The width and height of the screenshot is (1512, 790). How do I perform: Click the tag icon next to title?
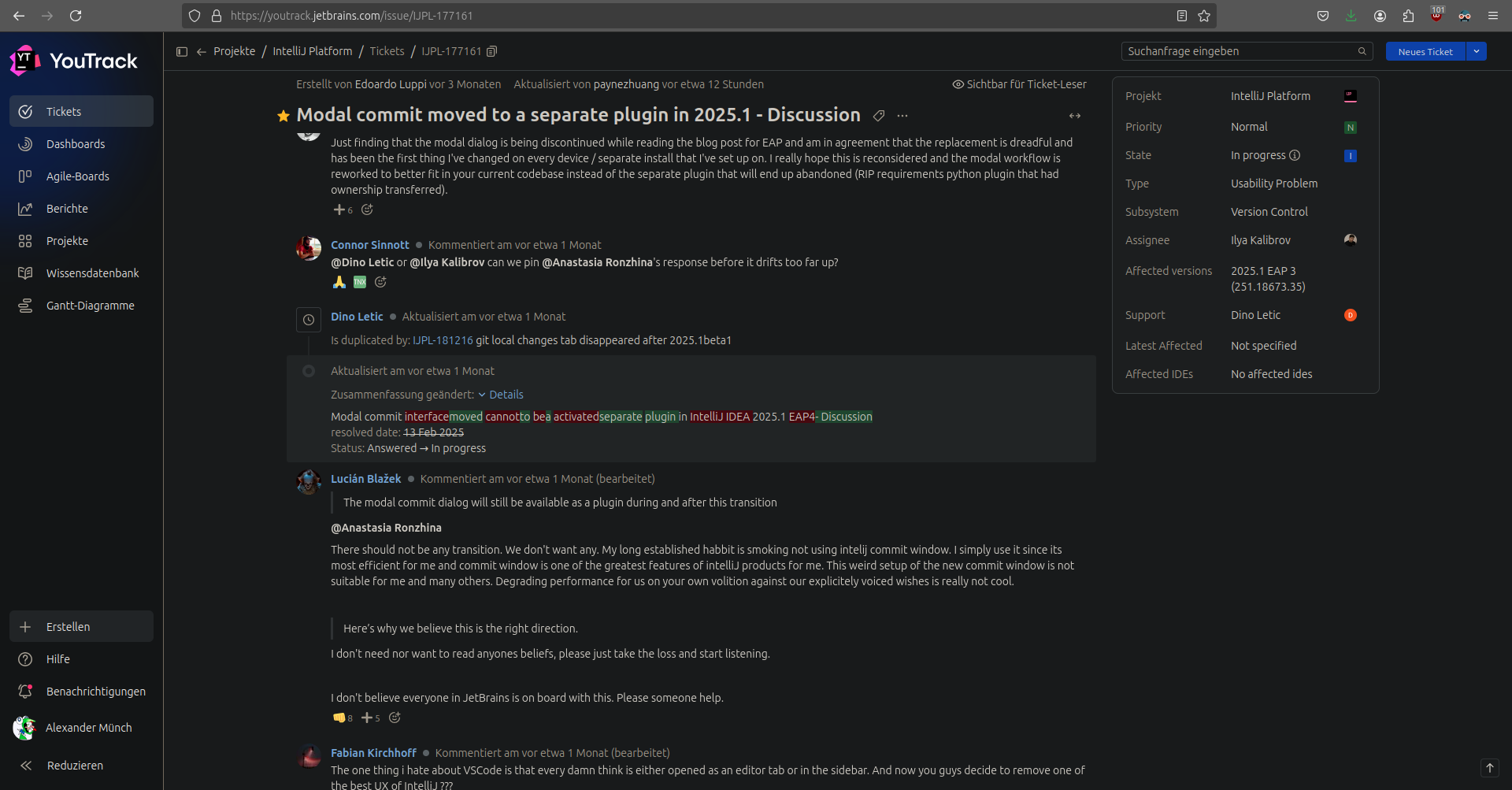pyautogui.click(x=879, y=116)
